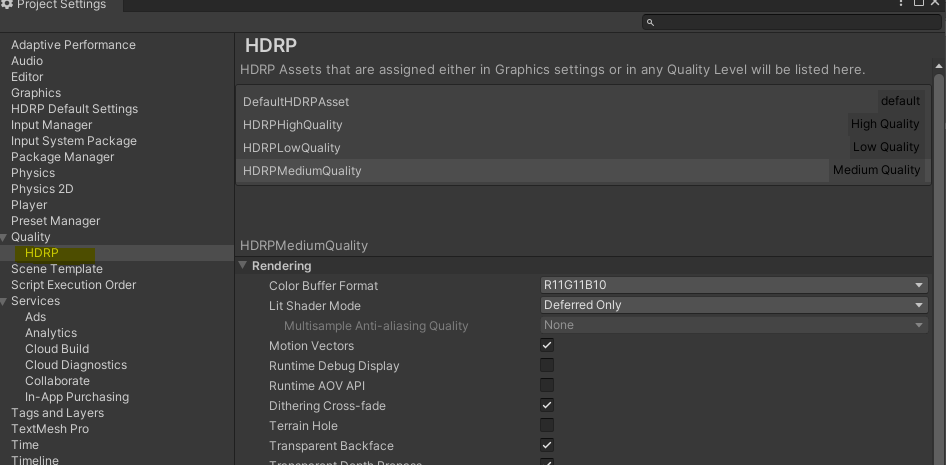Disable Dithering Cross-fade checkbox

click(547, 405)
